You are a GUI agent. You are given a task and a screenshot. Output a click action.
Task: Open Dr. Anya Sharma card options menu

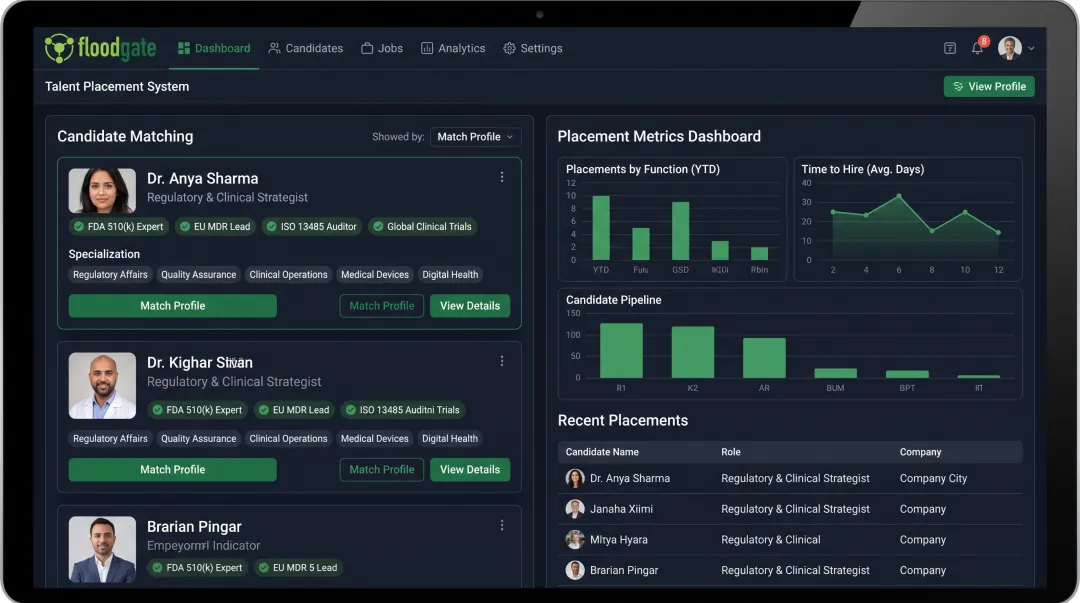point(502,177)
